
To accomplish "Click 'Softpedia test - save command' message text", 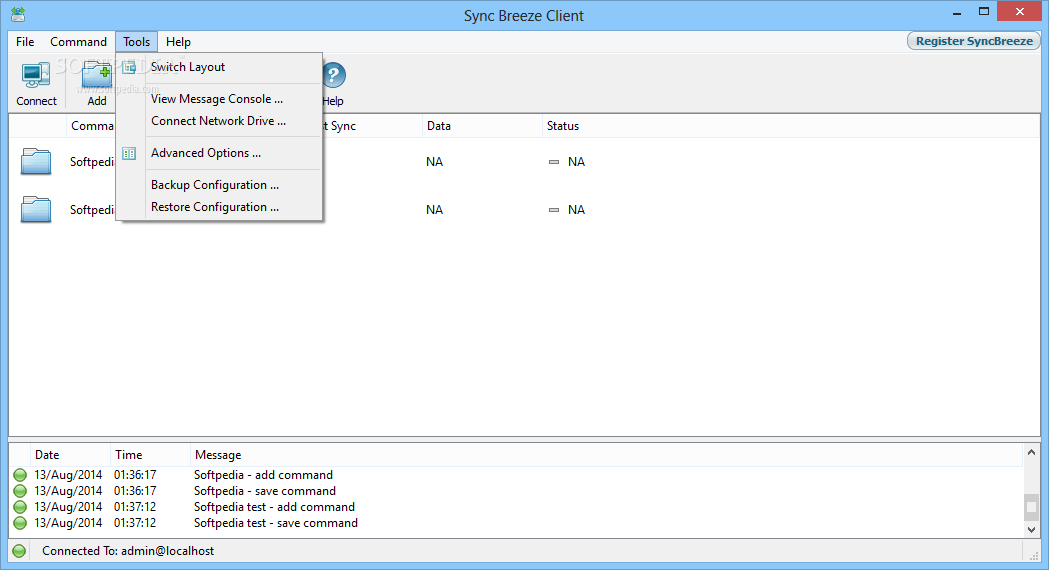I will pyautogui.click(x=276, y=523).
